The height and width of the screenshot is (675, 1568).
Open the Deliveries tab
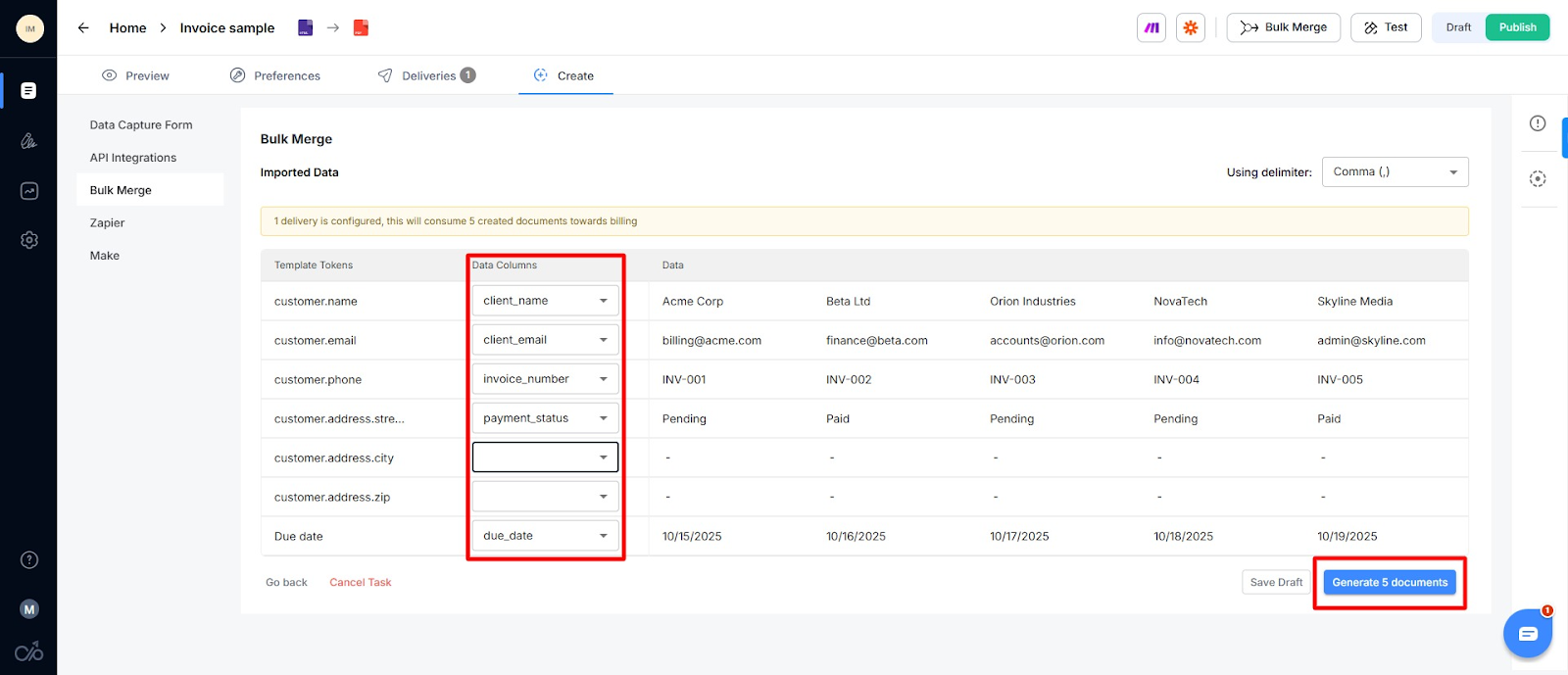pos(427,75)
